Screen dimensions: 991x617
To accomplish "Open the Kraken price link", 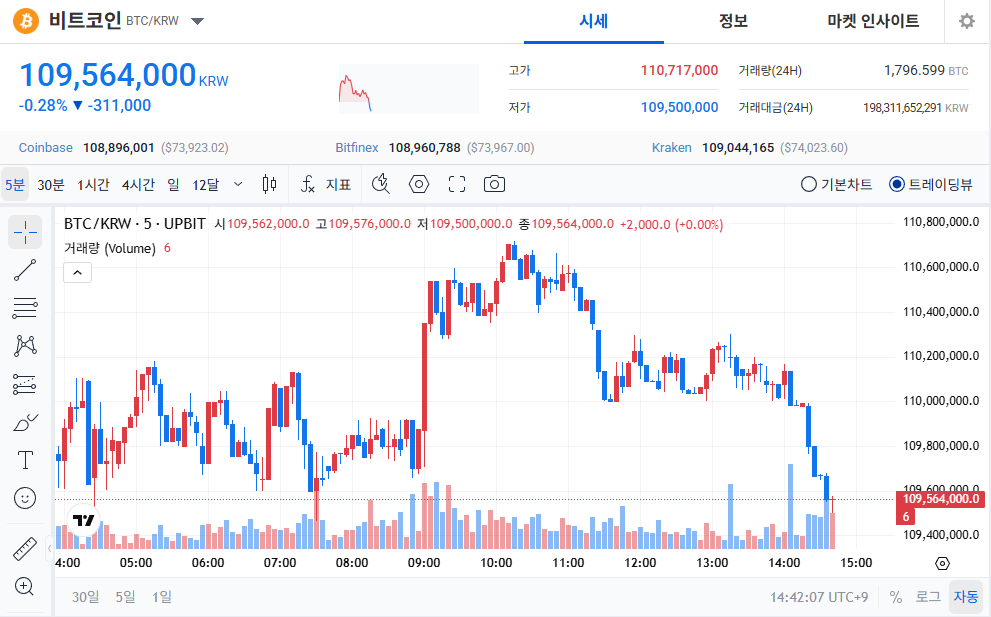I will 671,147.
